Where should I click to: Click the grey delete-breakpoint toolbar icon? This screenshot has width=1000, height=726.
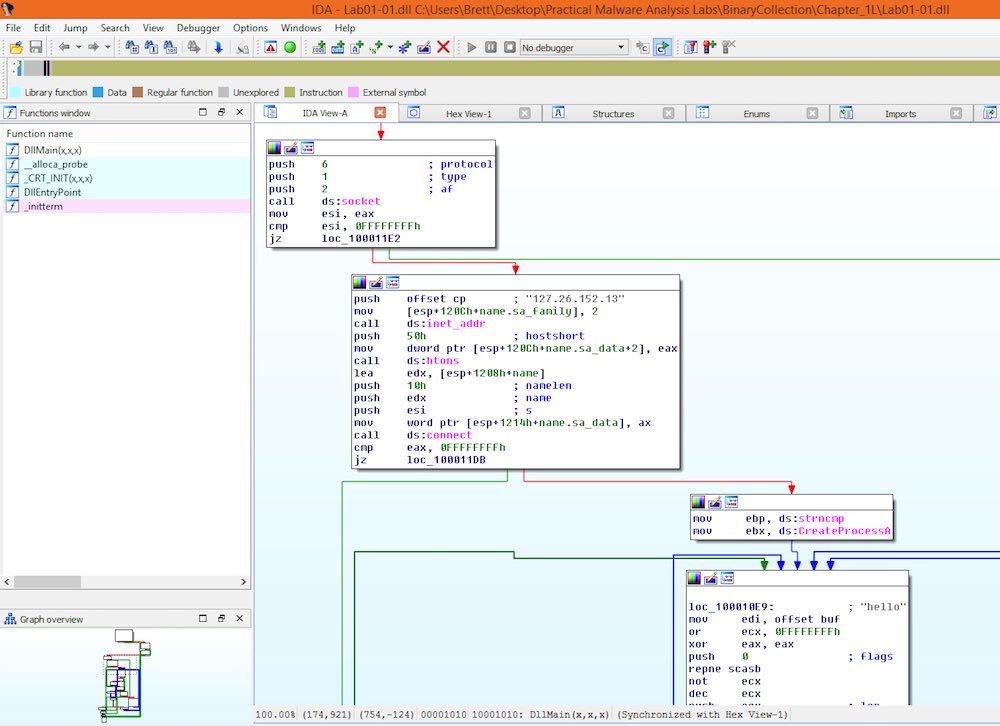click(x=729, y=47)
